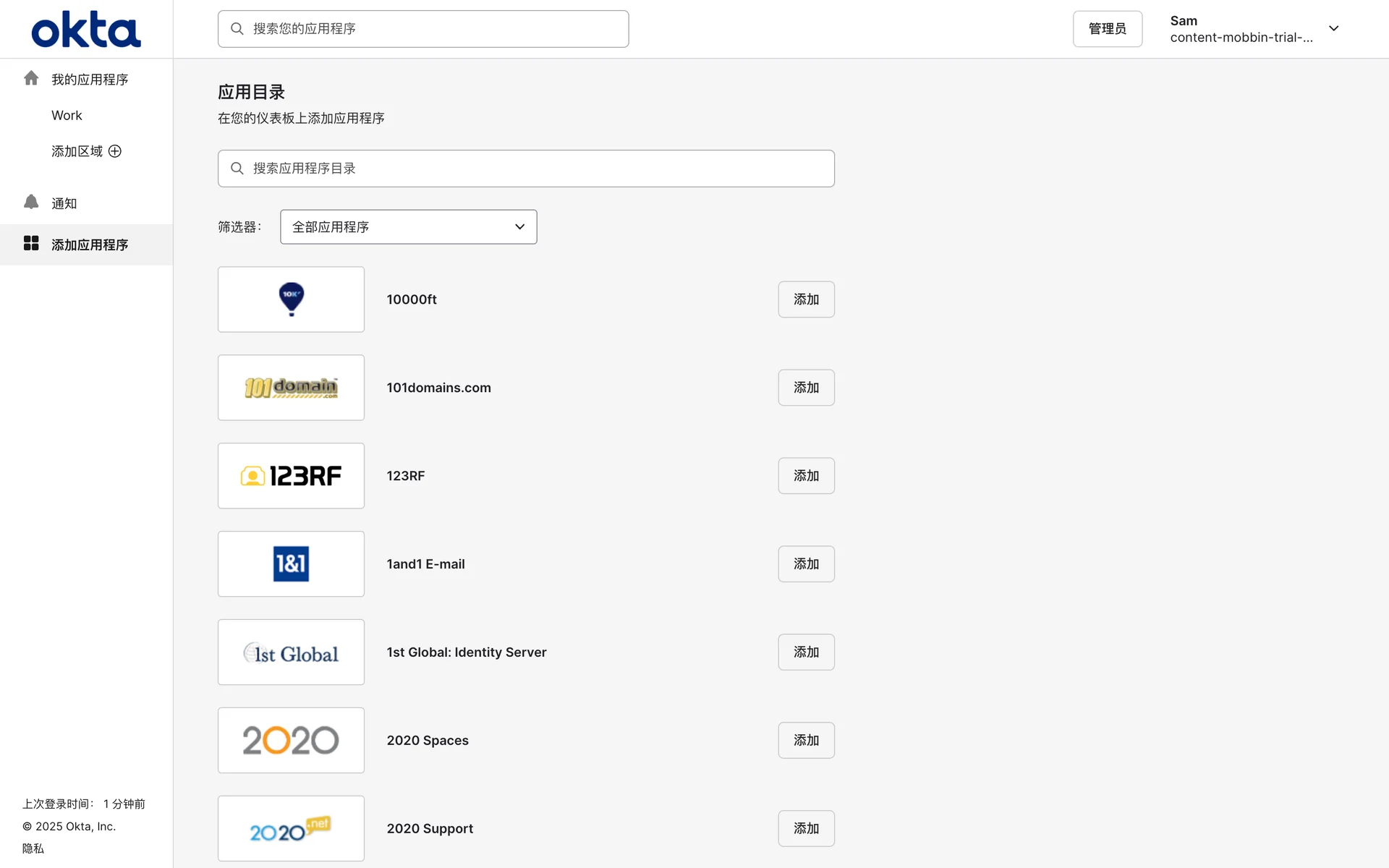
Task: Select 添加应用程序 in the sidebar
Action: click(x=90, y=245)
